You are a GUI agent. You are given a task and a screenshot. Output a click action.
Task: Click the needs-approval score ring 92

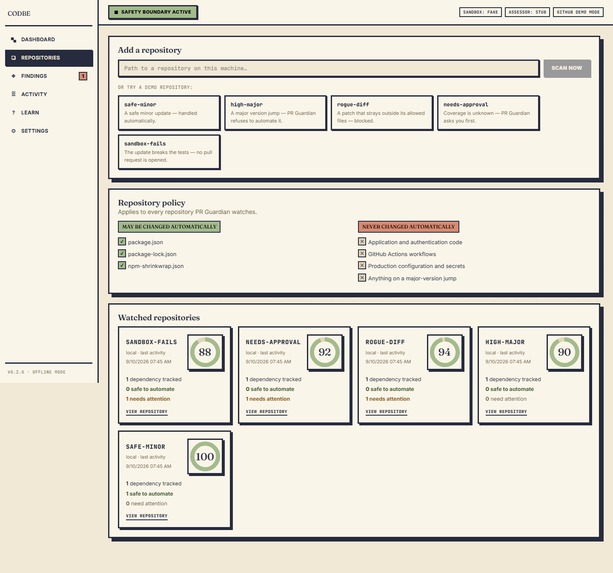tap(325, 352)
